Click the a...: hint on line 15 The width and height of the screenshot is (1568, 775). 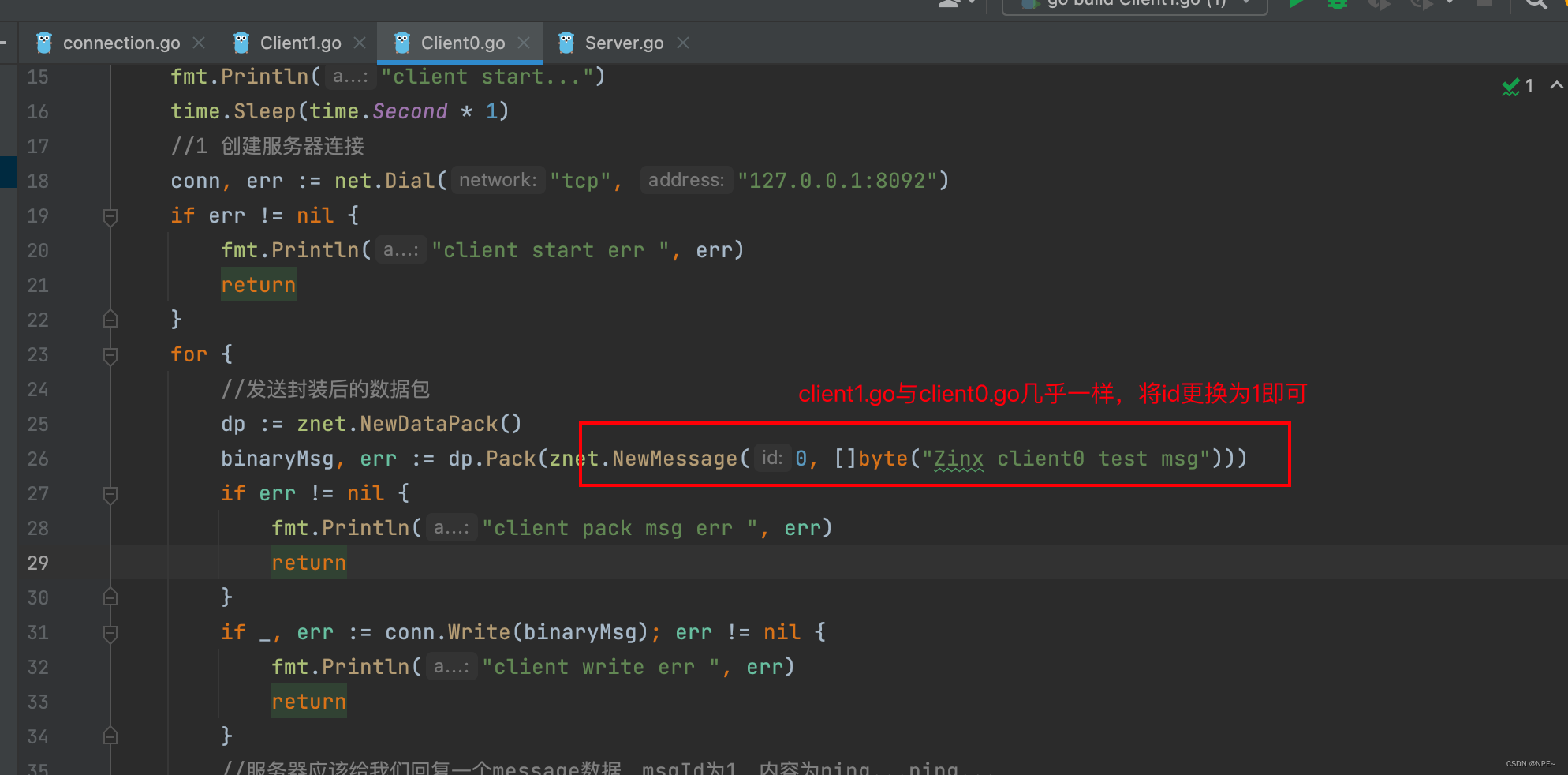click(350, 77)
